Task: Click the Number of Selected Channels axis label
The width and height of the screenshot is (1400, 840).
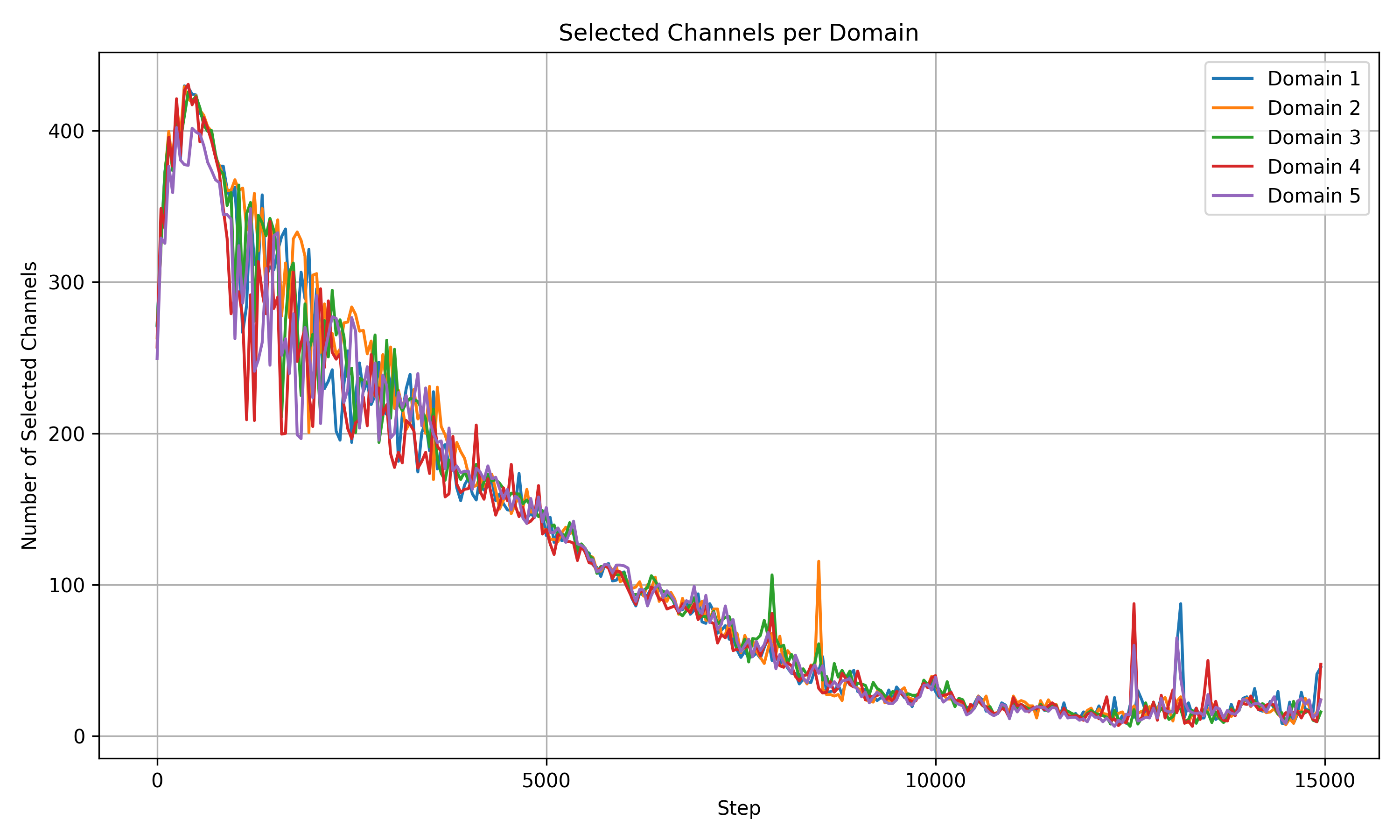Action: tap(29, 405)
